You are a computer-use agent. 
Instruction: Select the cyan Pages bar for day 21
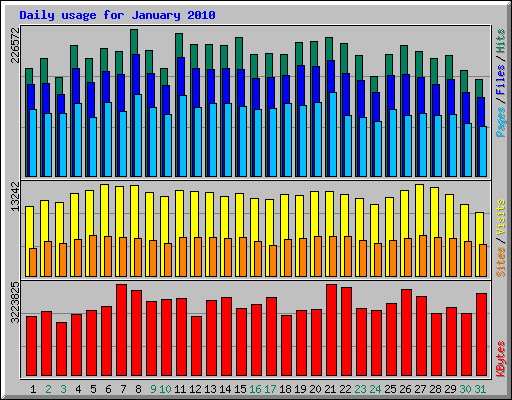333,134
